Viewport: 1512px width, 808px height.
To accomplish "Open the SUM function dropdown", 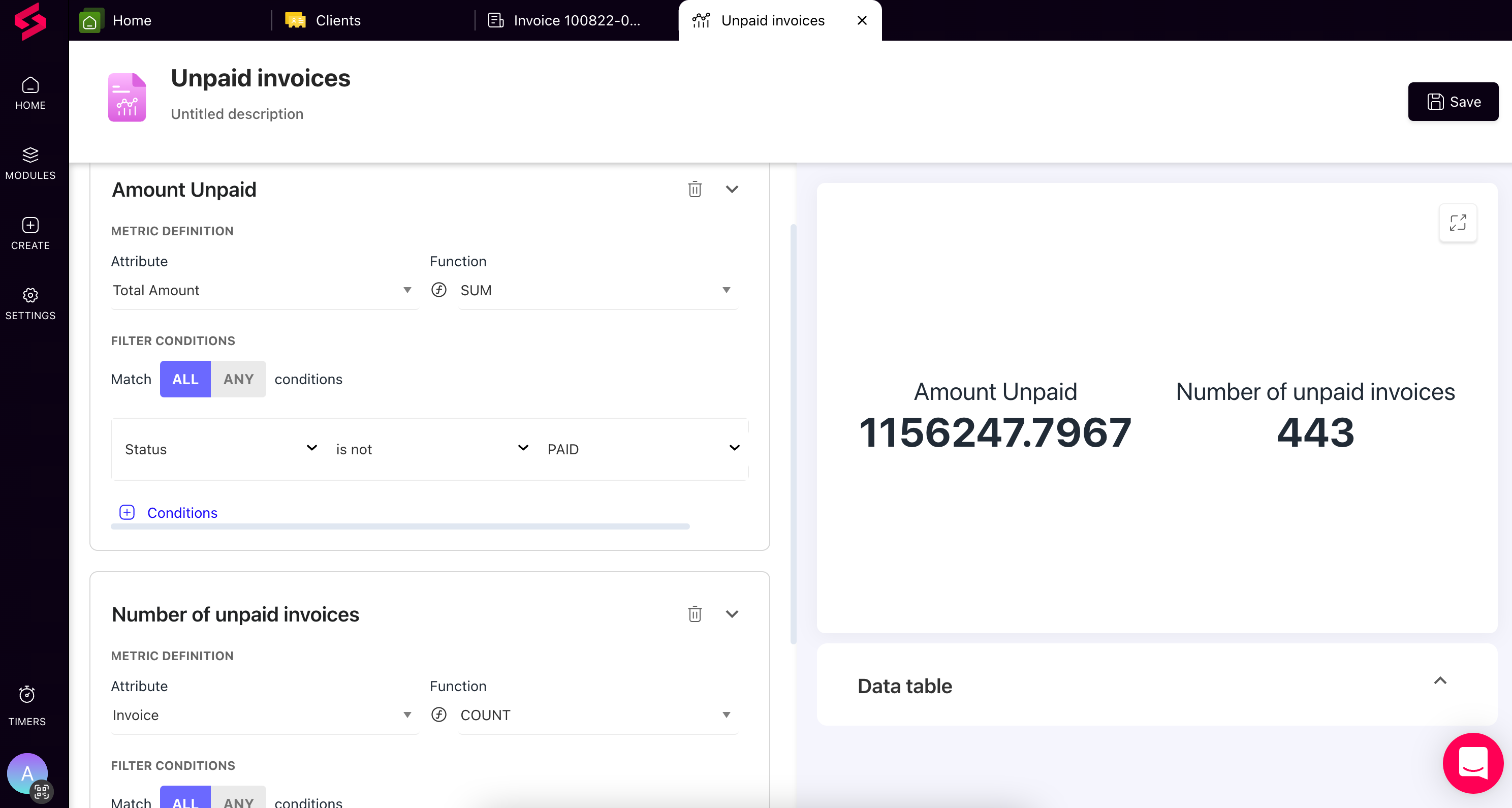I will pyautogui.click(x=597, y=290).
